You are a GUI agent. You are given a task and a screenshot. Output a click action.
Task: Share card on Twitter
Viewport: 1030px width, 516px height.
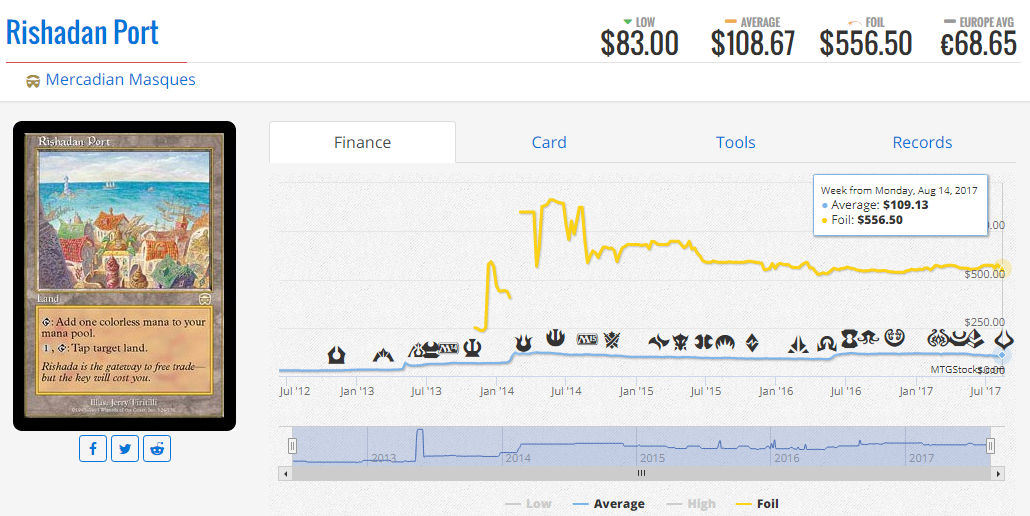(125, 448)
